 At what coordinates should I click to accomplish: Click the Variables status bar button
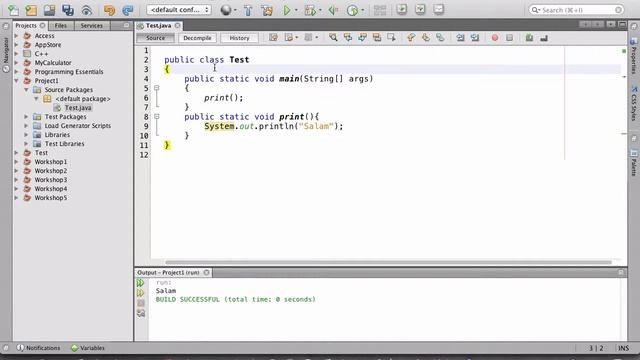pos(88,348)
